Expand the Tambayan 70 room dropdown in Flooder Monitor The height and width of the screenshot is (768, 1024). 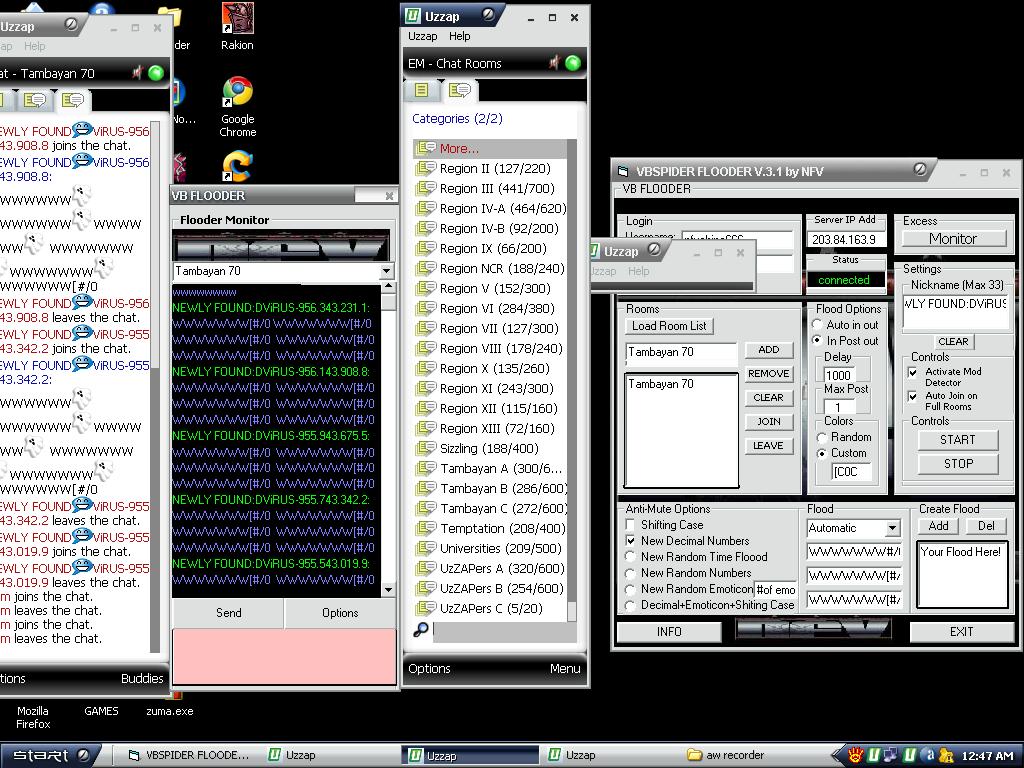tap(387, 271)
